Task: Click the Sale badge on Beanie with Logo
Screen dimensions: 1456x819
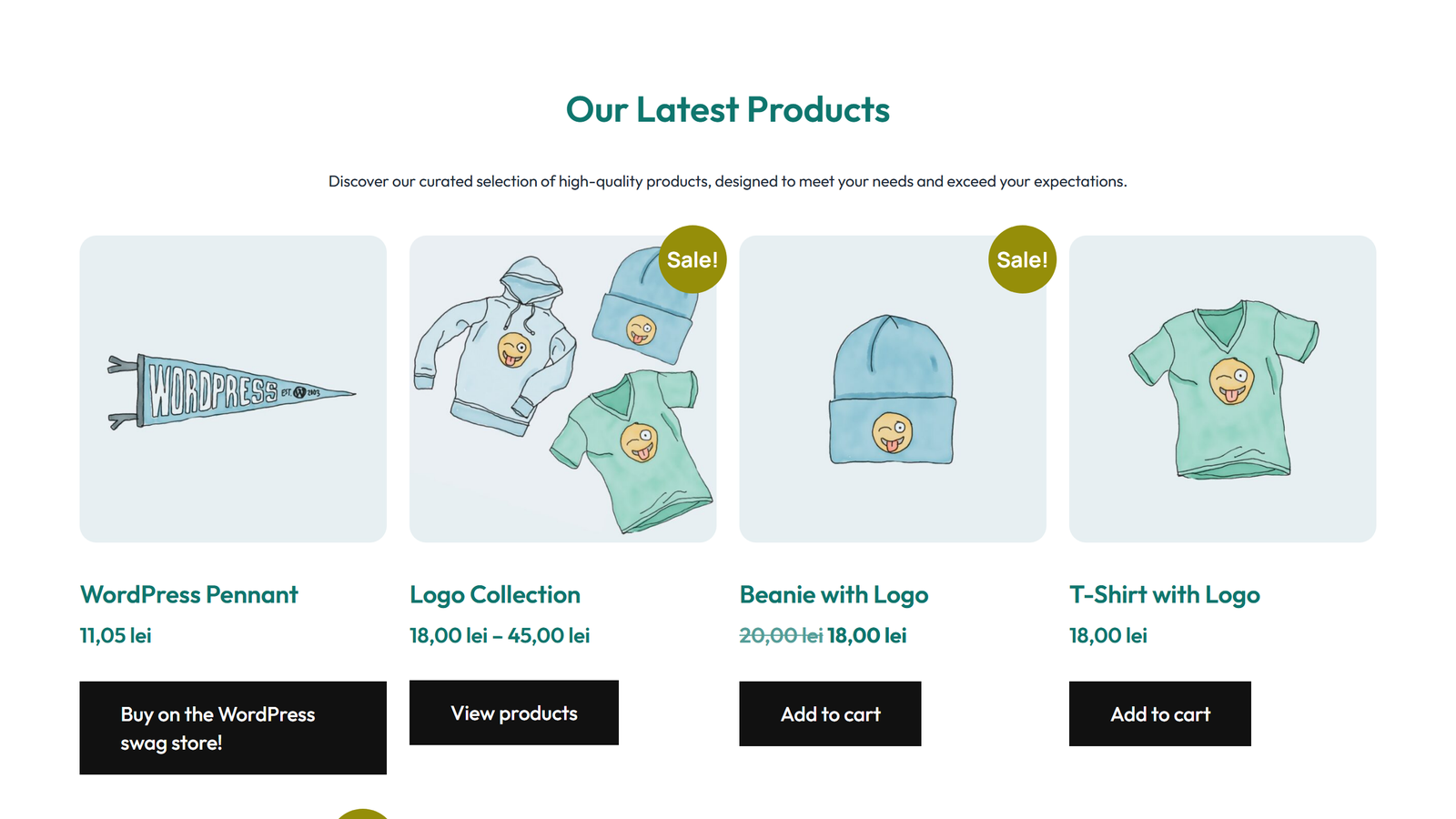Action: click(1022, 258)
